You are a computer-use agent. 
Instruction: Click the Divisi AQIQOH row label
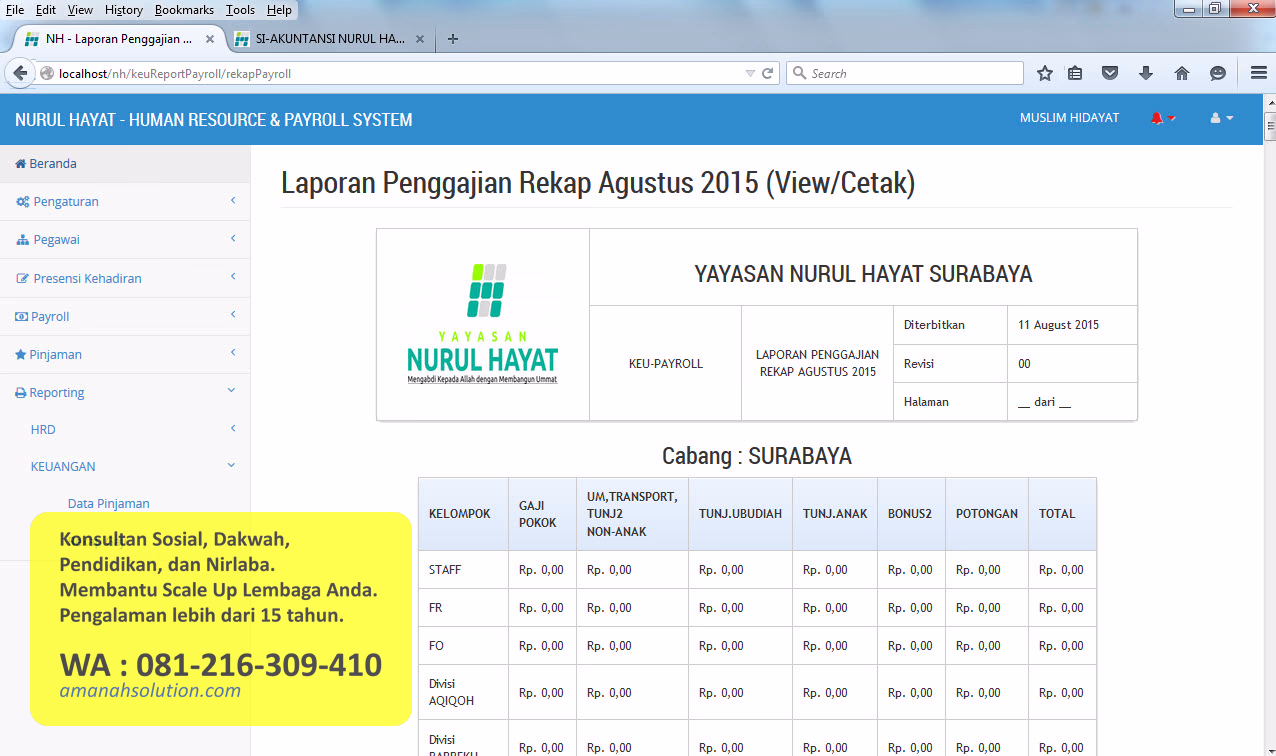tap(451, 693)
